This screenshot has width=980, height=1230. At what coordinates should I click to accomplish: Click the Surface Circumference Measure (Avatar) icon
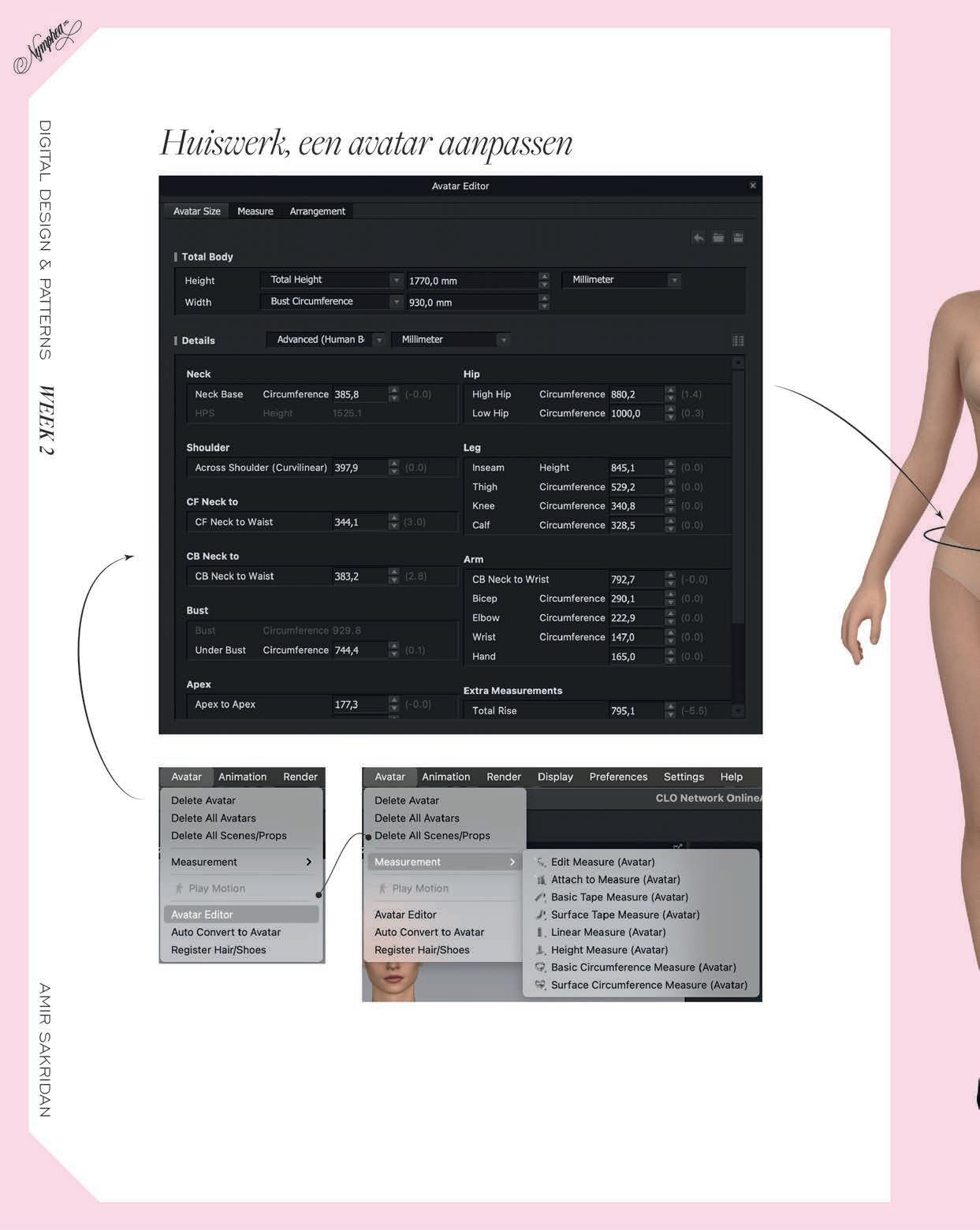click(x=541, y=985)
